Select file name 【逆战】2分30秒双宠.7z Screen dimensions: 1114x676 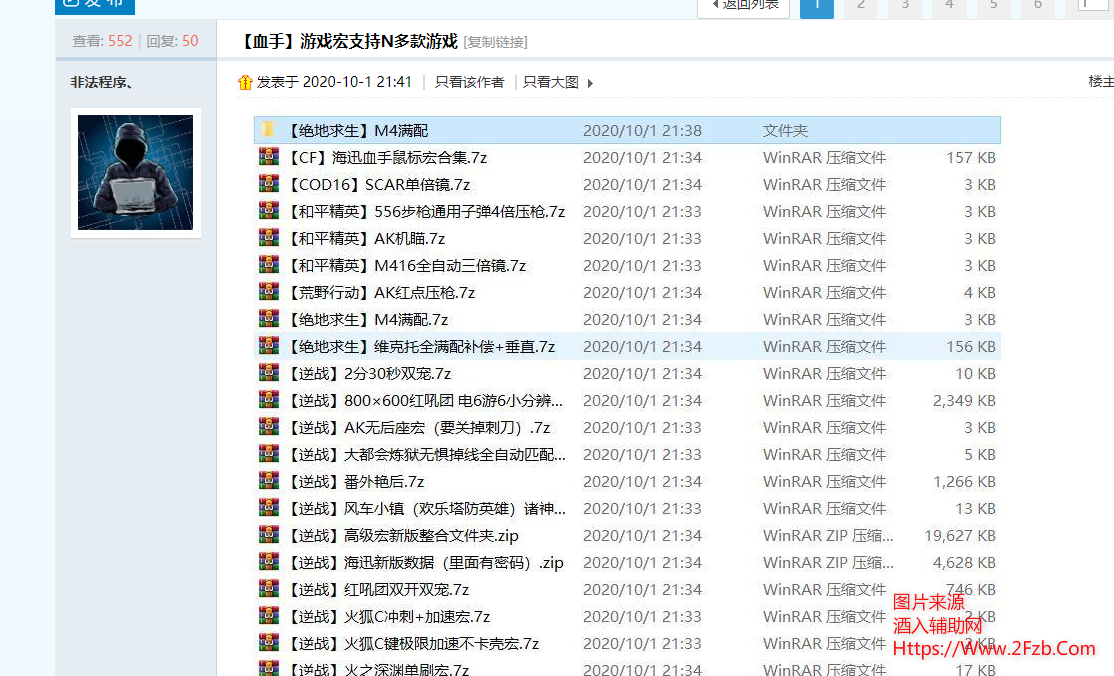[x=369, y=373]
